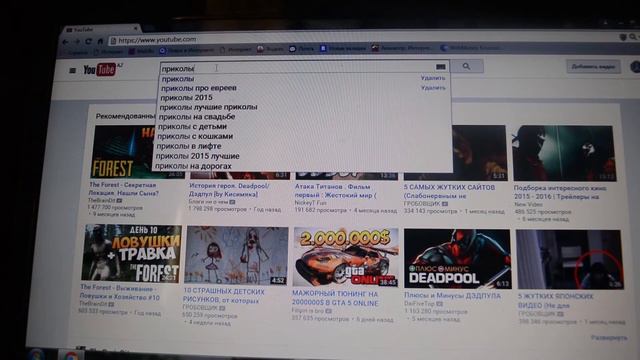Viewport: 640px width, 360px height.
Task: Open channel TheBrainDit under Секретная Локация
Action: (x=102, y=200)
